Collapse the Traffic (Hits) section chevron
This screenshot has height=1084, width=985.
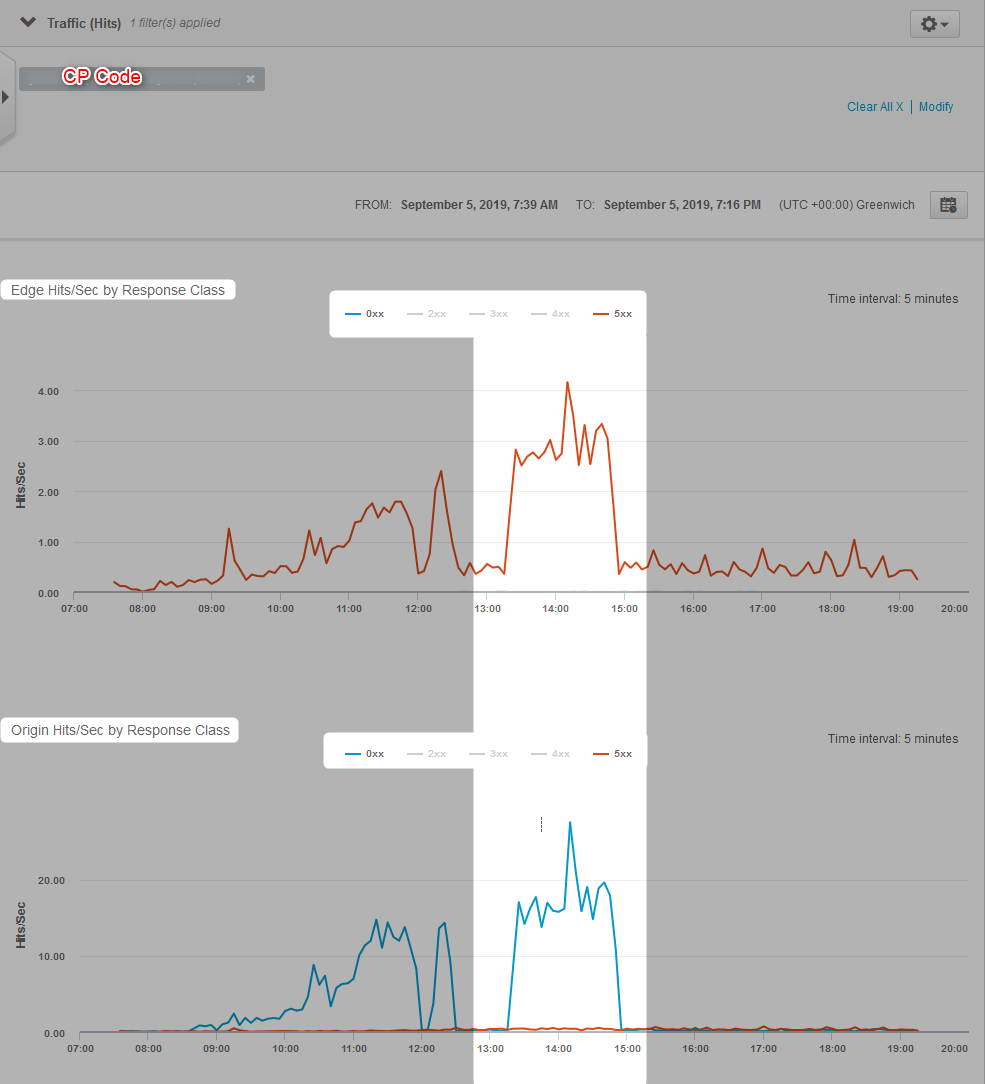(x=29, y=22)
